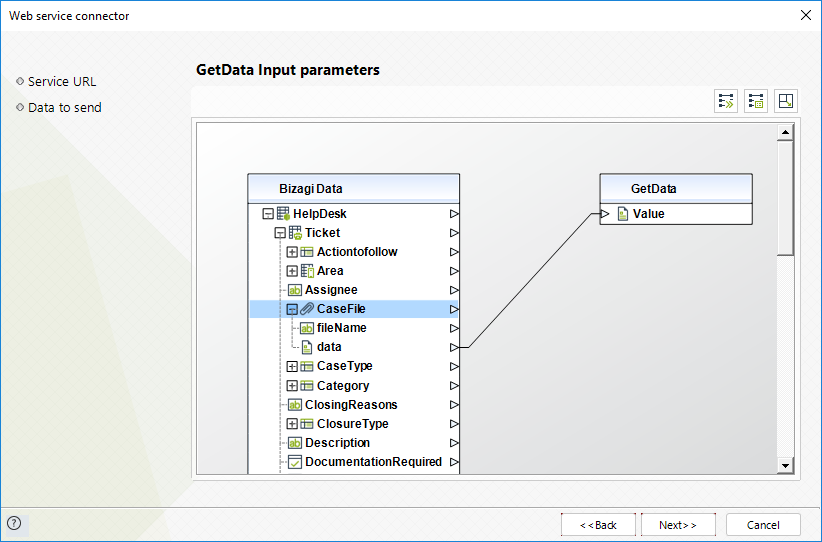Go to the Service URL step
This screenshot has width=822, height=542.
click(x=62, y=82)
